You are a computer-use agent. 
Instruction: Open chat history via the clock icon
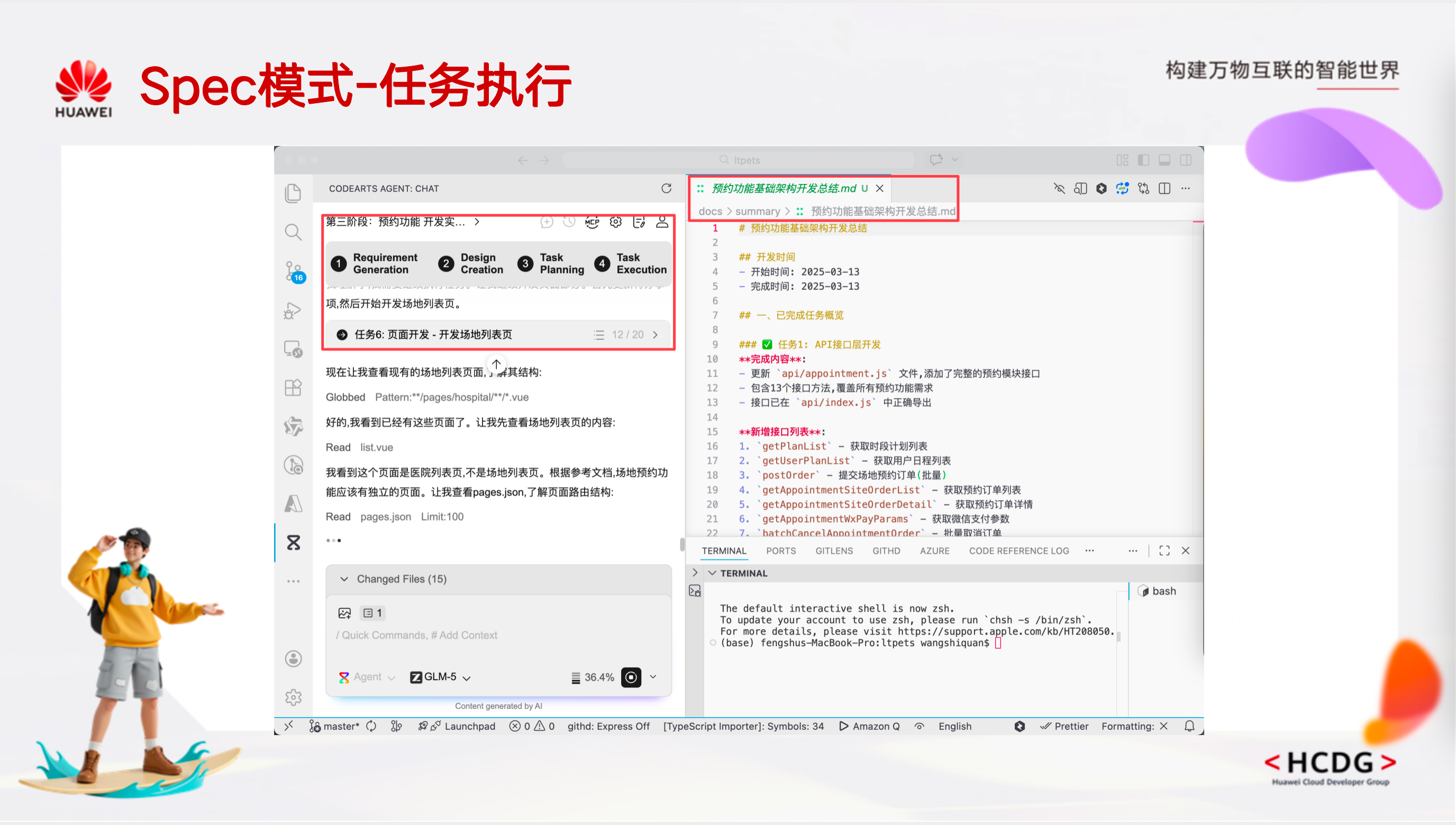pos(570,222)
